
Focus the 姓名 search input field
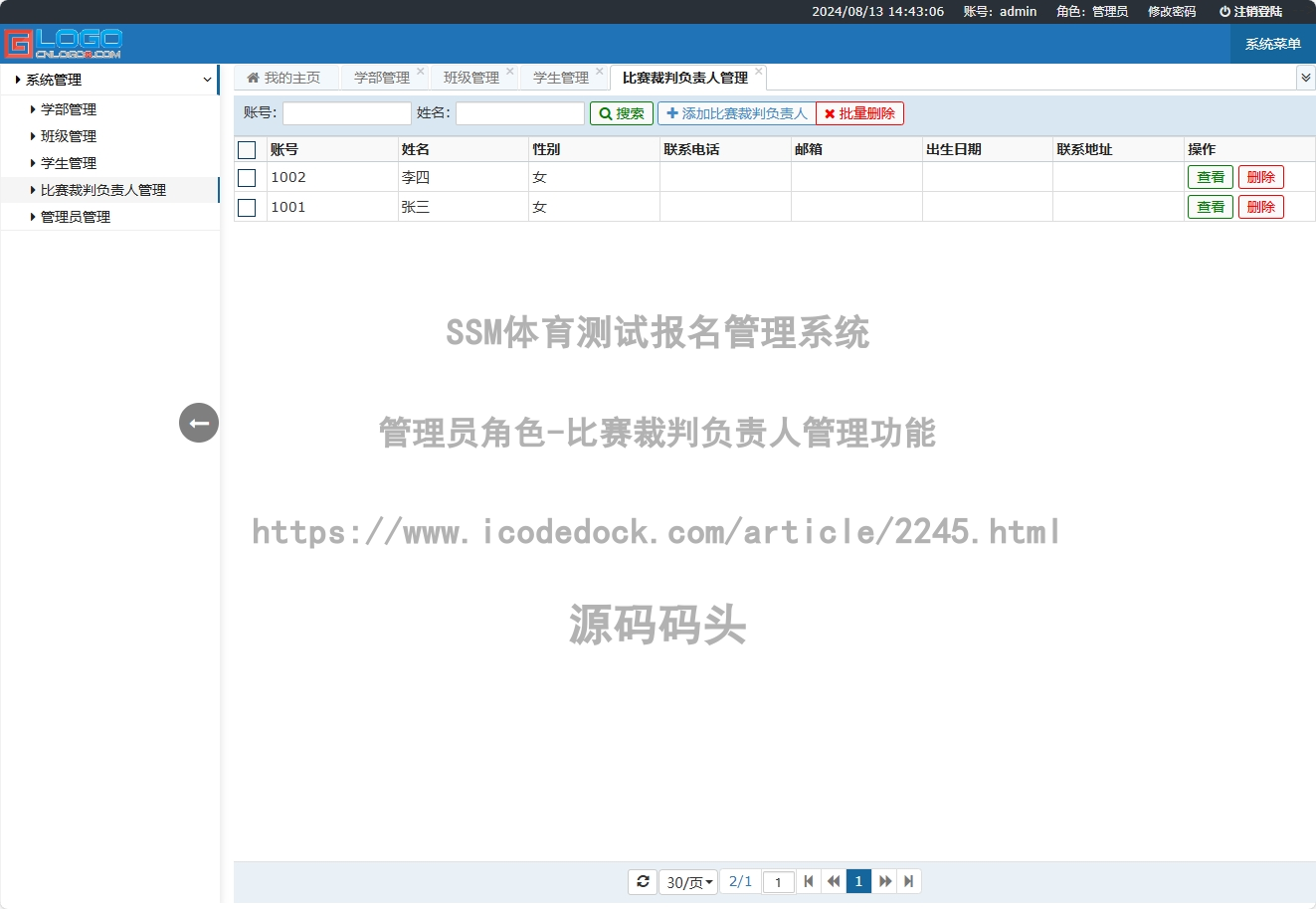click(x=520, y=113)
